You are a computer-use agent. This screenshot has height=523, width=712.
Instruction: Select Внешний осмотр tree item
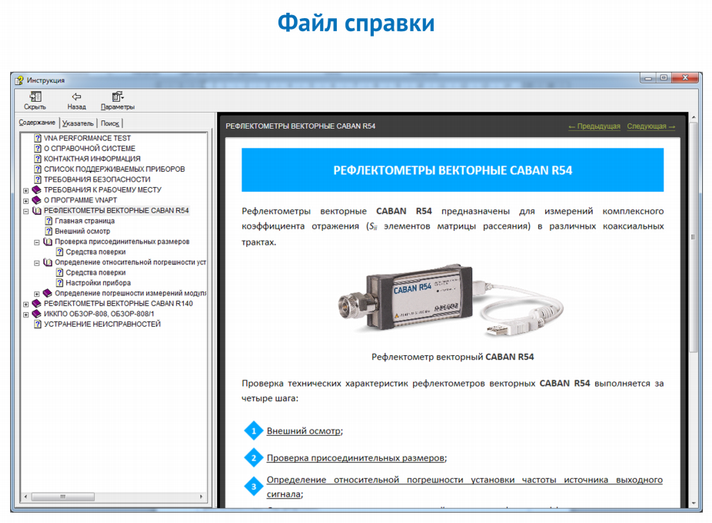(82, 231)
